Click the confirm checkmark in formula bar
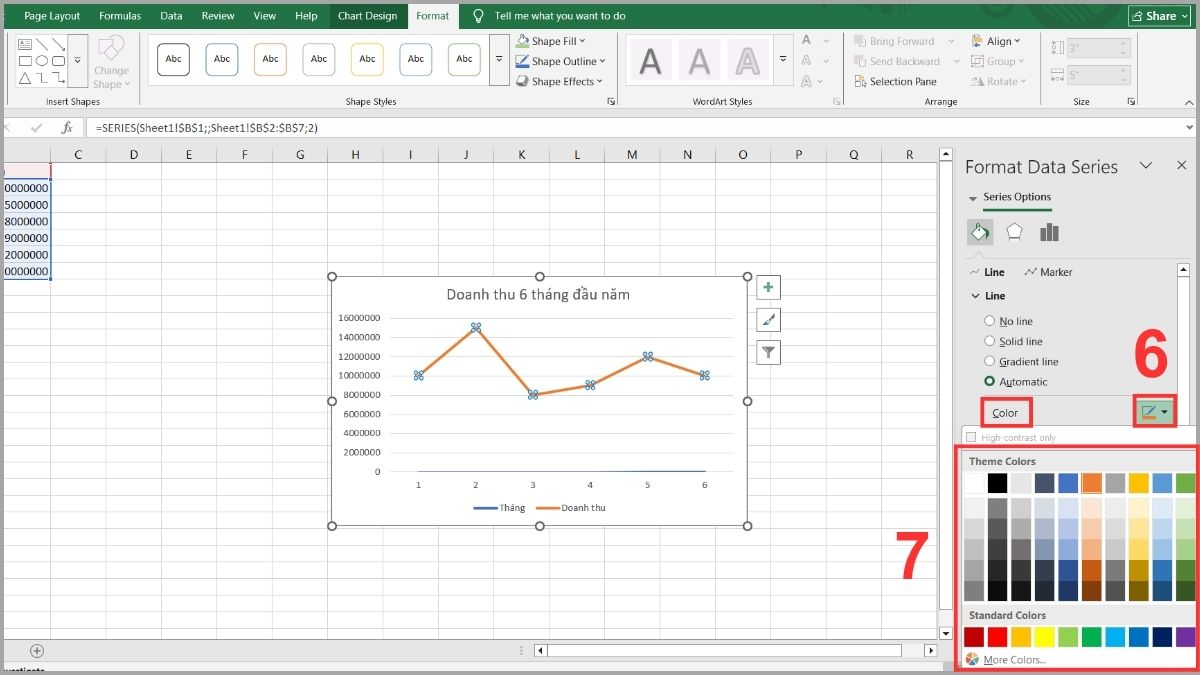This screenshot has height=675, width=1200. 38,128
